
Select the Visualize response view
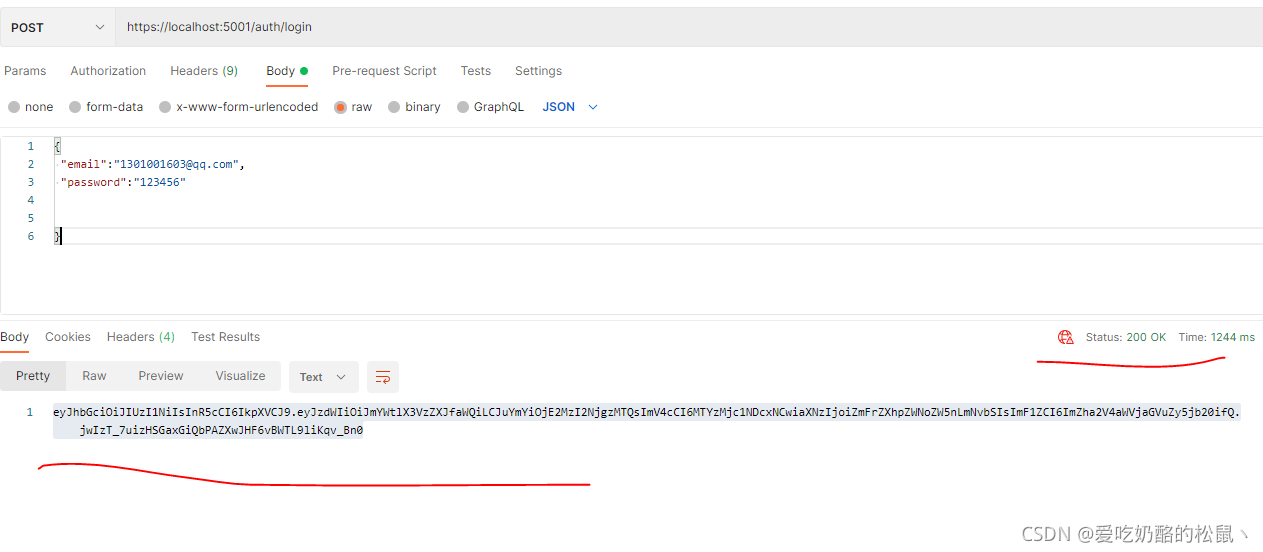tap(240, 376)
